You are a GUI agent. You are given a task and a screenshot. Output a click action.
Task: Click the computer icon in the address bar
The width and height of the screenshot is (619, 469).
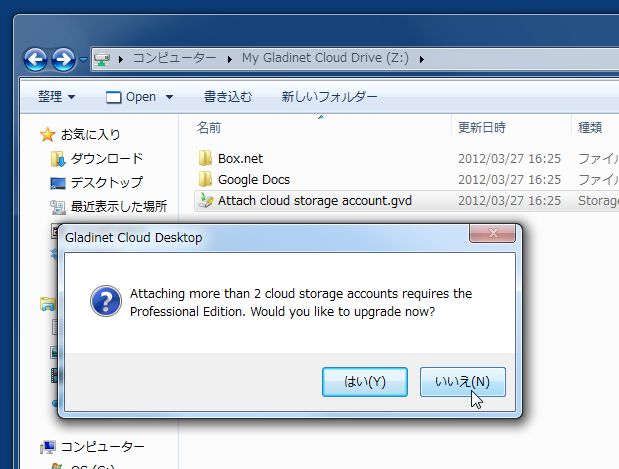point(102,59)
